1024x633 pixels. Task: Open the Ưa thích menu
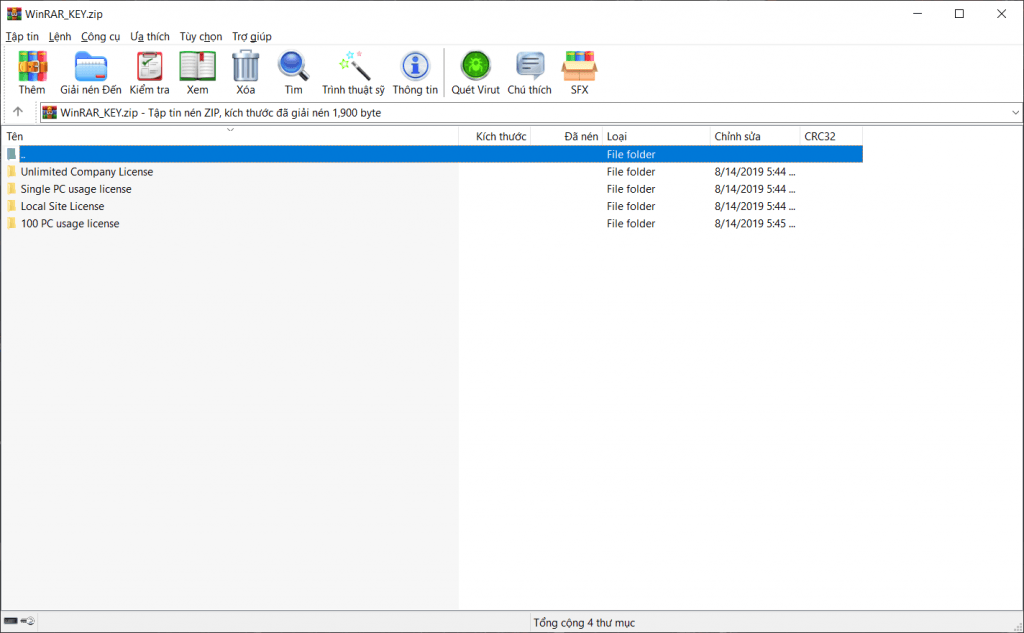pos(150,37)
